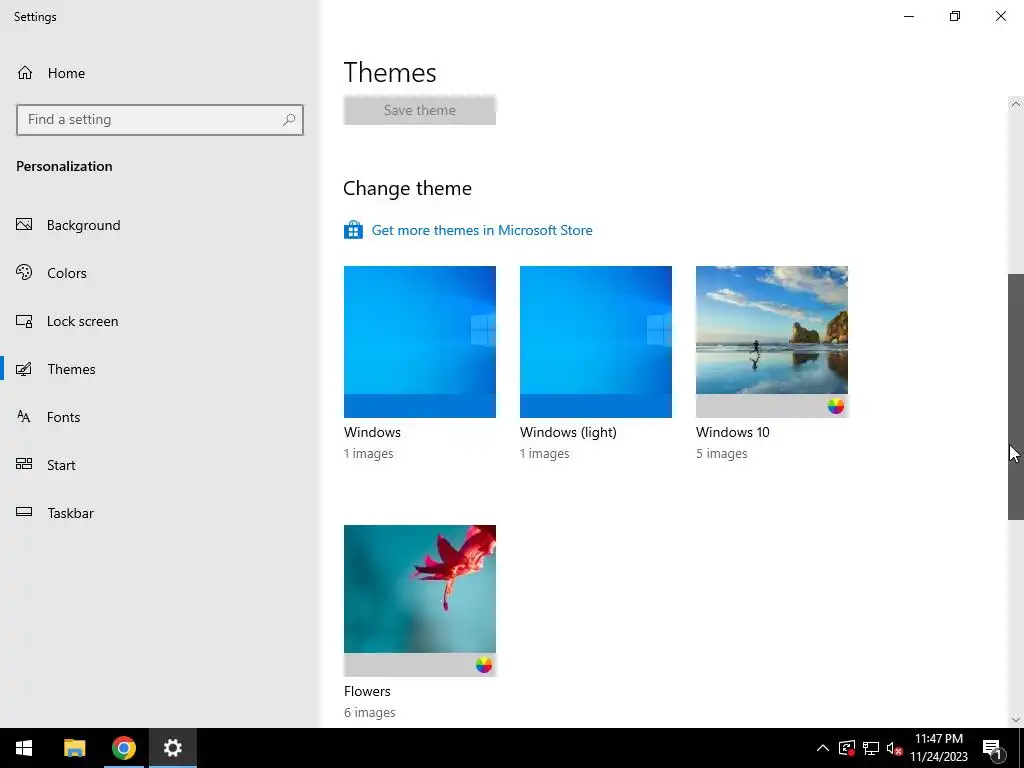The width and height of the screenshot is (1024, 768).
Task: Click the search magnifier in Find a setting
Action: tap(289, 120)
